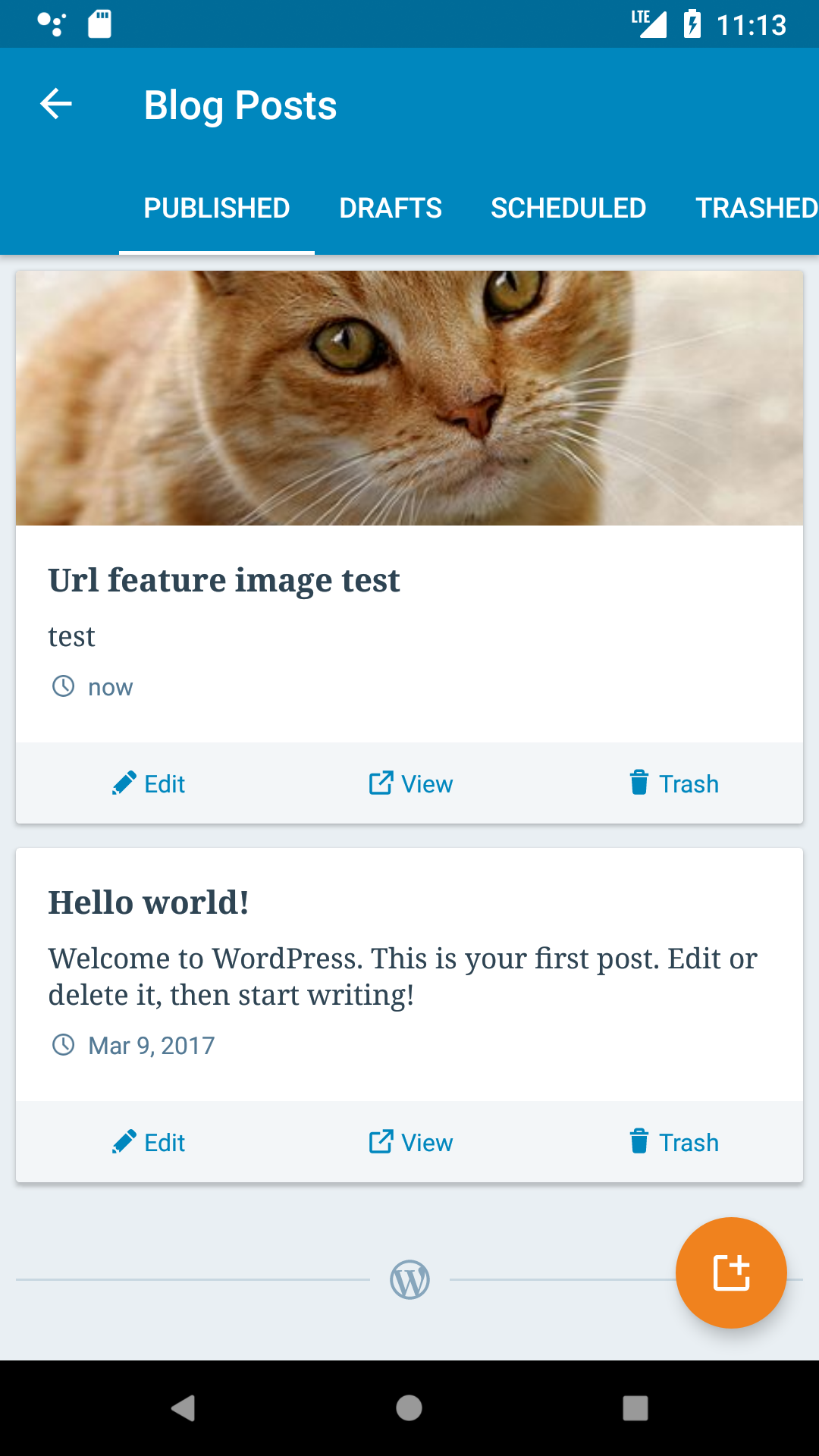Select the PUBLISHED tab

click(x=217, y=207)
